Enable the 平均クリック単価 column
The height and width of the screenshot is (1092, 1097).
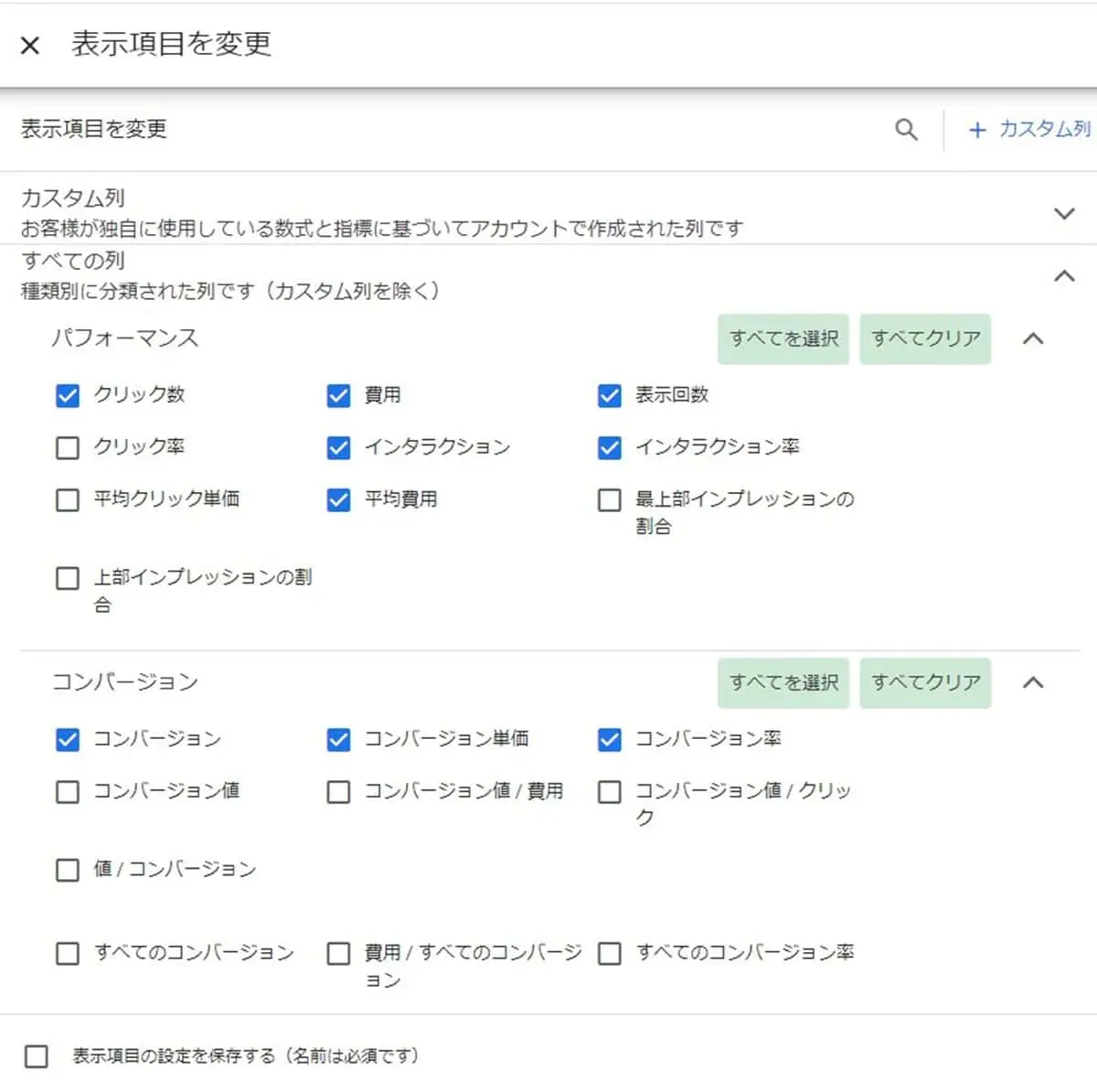(x=67, y=499)
